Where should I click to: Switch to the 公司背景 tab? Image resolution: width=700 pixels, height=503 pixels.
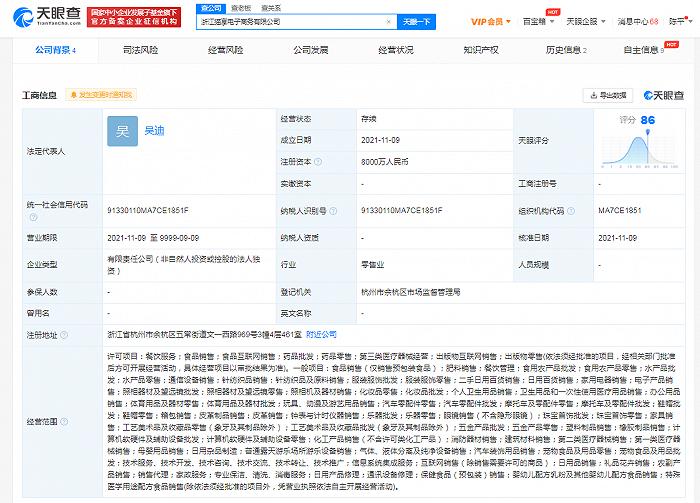(x=55, y=50)
